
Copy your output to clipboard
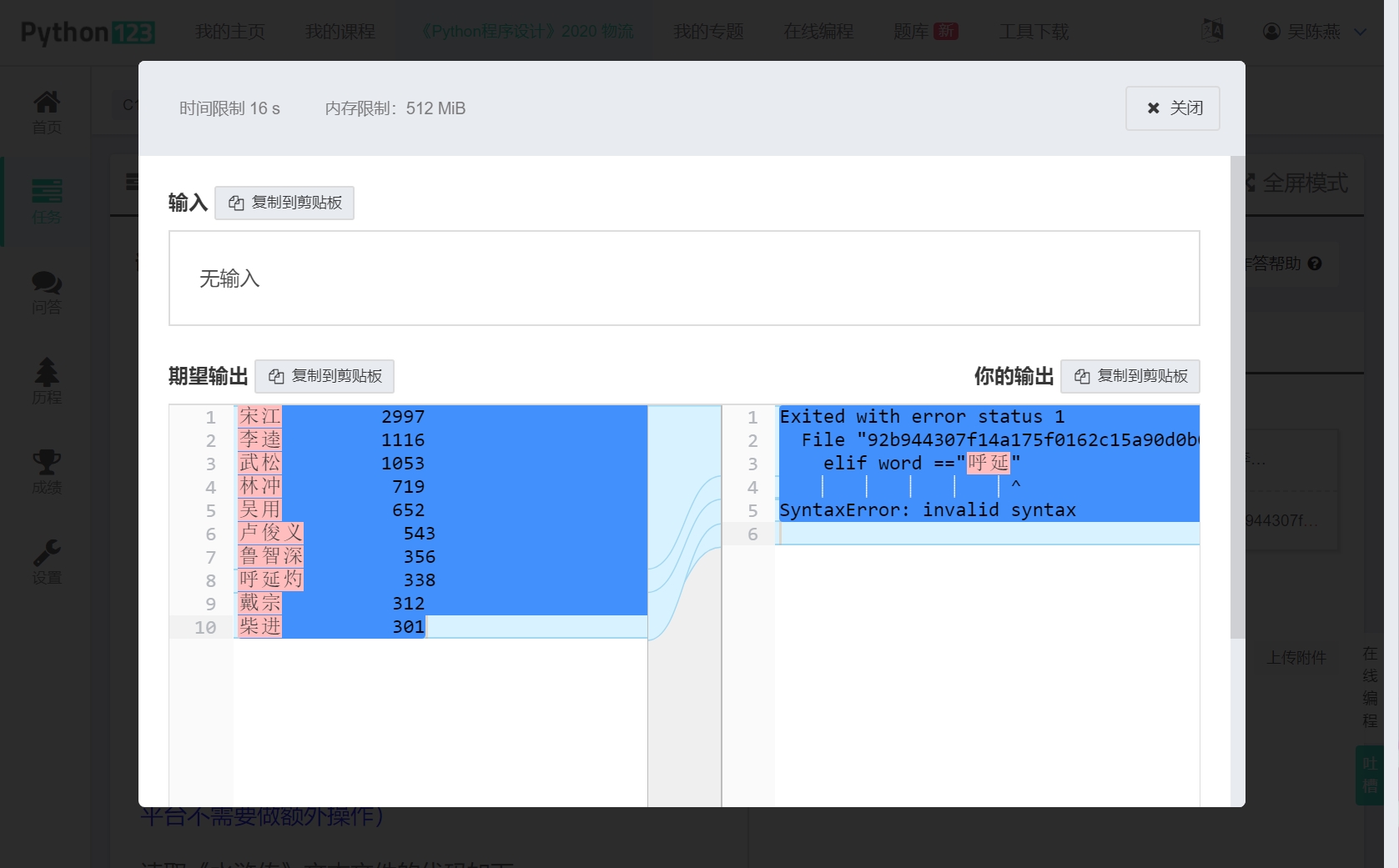tap(1130, 376)
